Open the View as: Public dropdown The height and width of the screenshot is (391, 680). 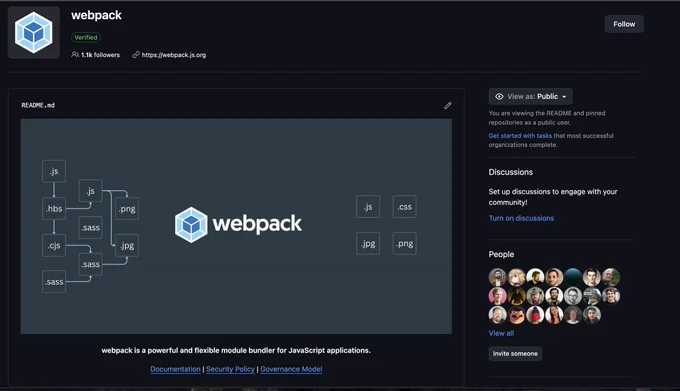coord(530,96)
